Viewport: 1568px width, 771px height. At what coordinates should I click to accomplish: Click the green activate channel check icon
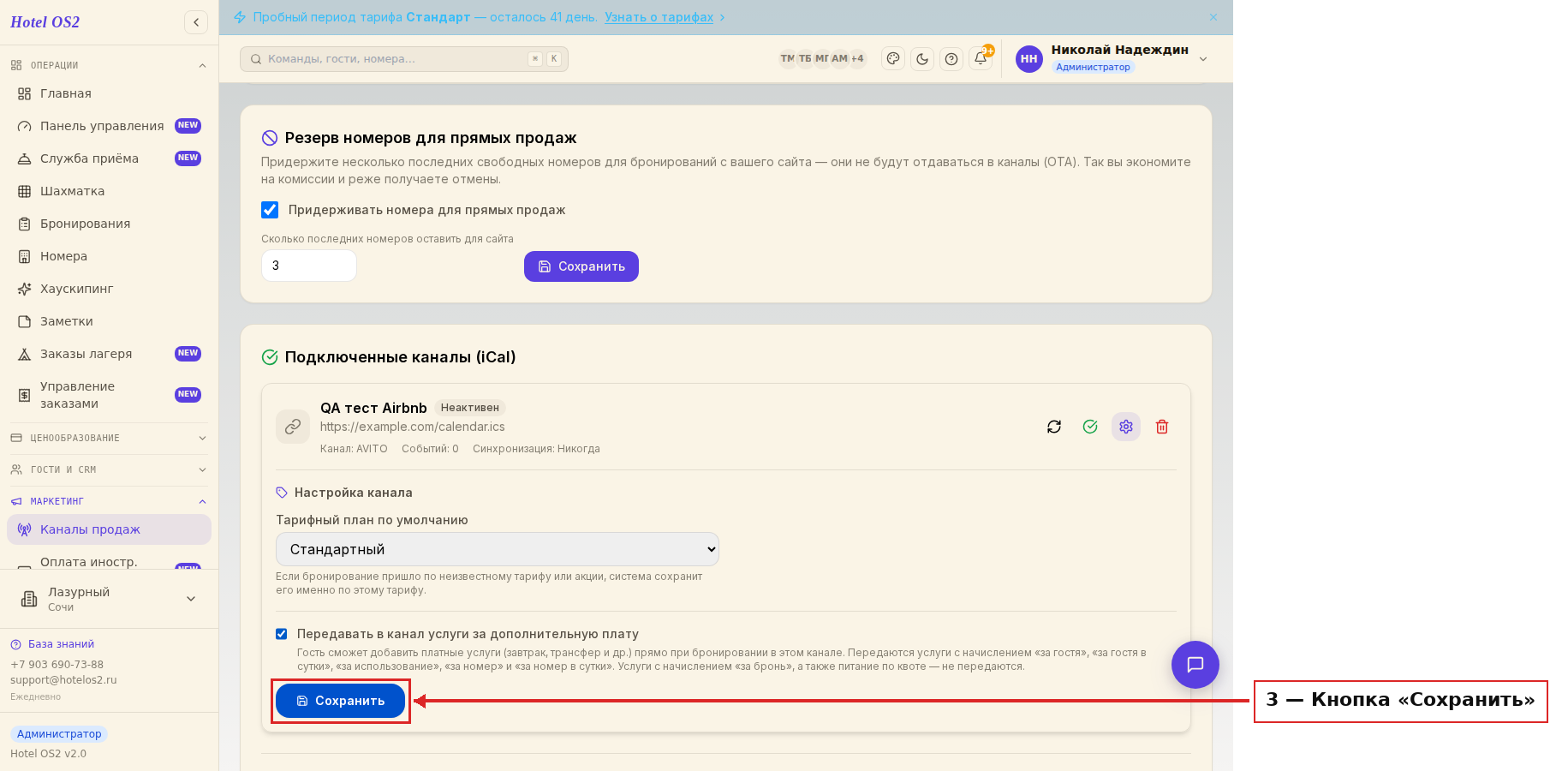point(1090,427)
